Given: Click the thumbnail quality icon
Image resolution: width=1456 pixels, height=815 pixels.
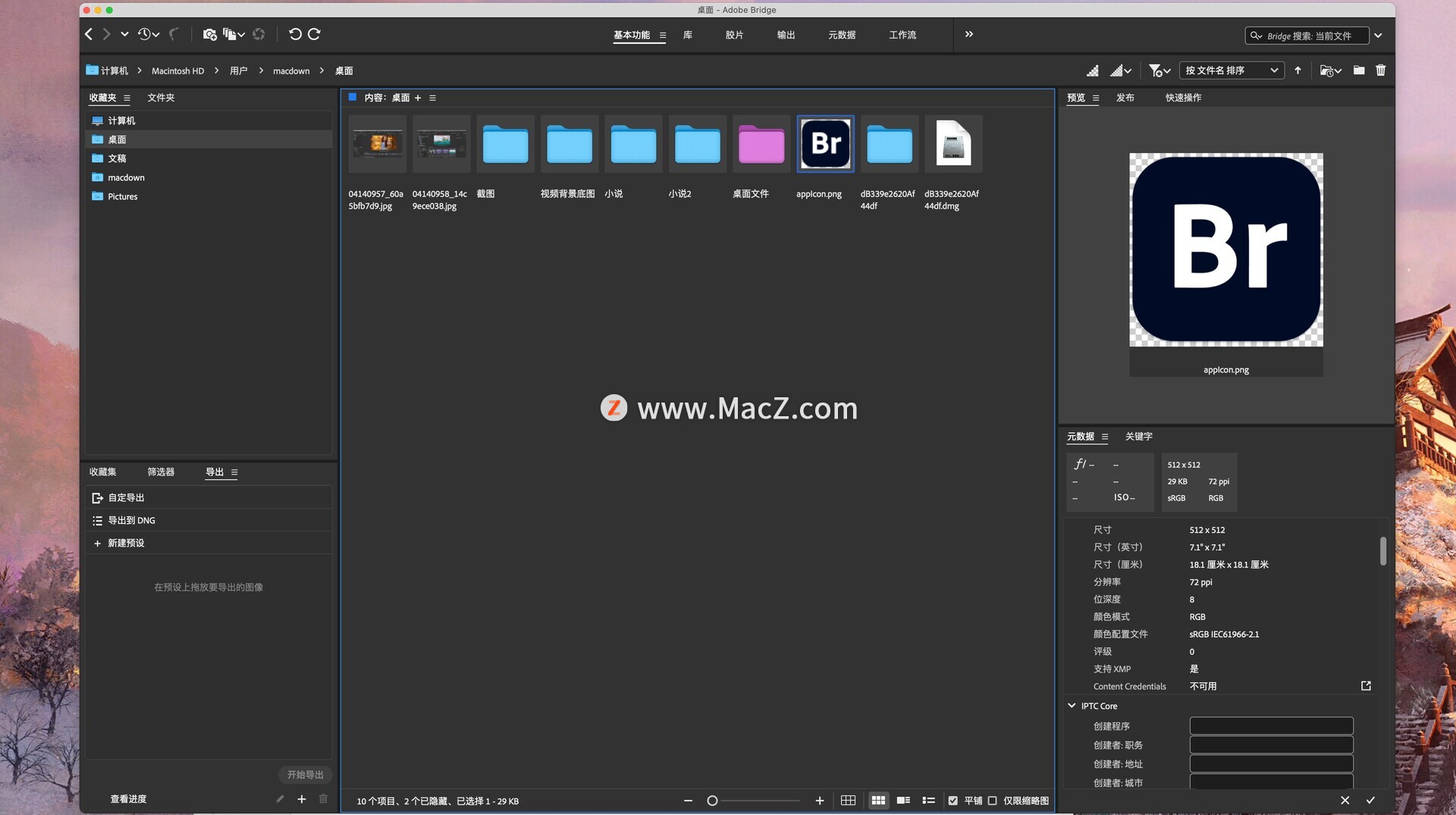Looking at the screenshot, I should tap(1093, 71).
